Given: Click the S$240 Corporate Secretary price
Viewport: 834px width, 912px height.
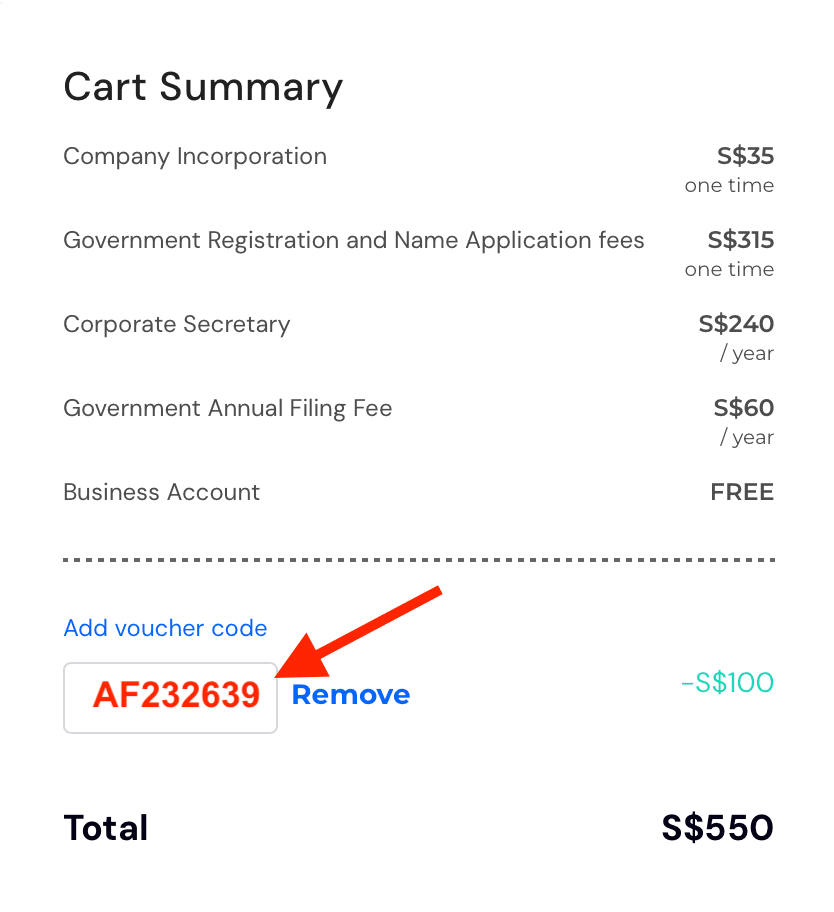Looking at the screenshot, I should point(736,324).
